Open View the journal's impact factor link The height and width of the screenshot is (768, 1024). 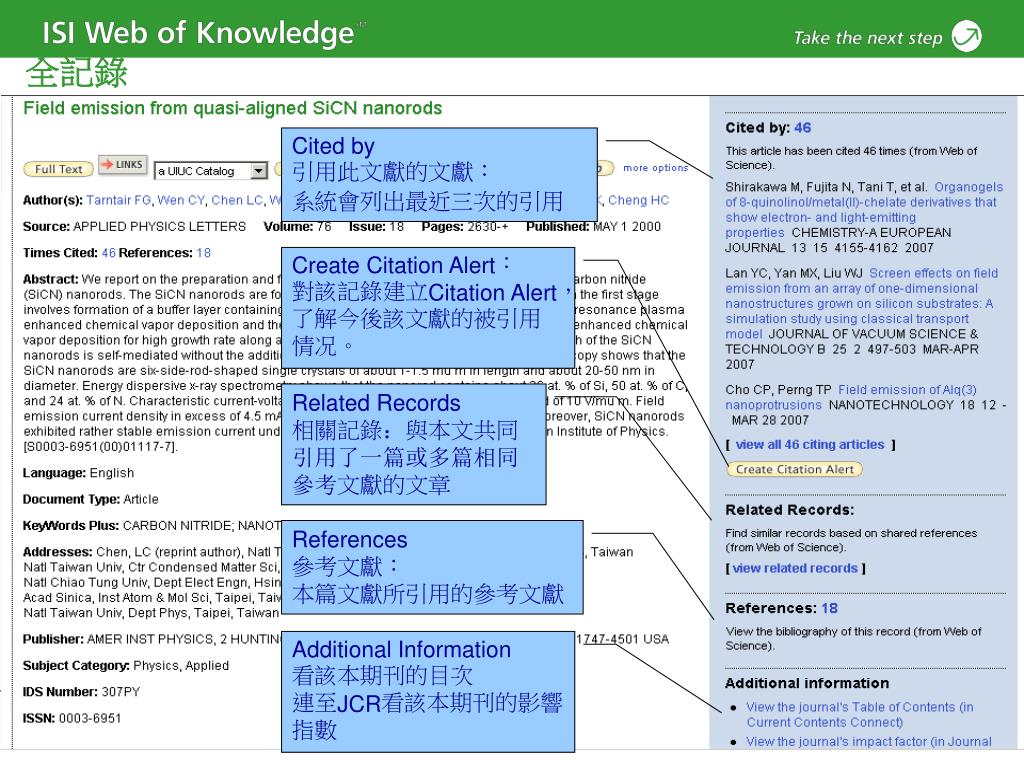869,742
